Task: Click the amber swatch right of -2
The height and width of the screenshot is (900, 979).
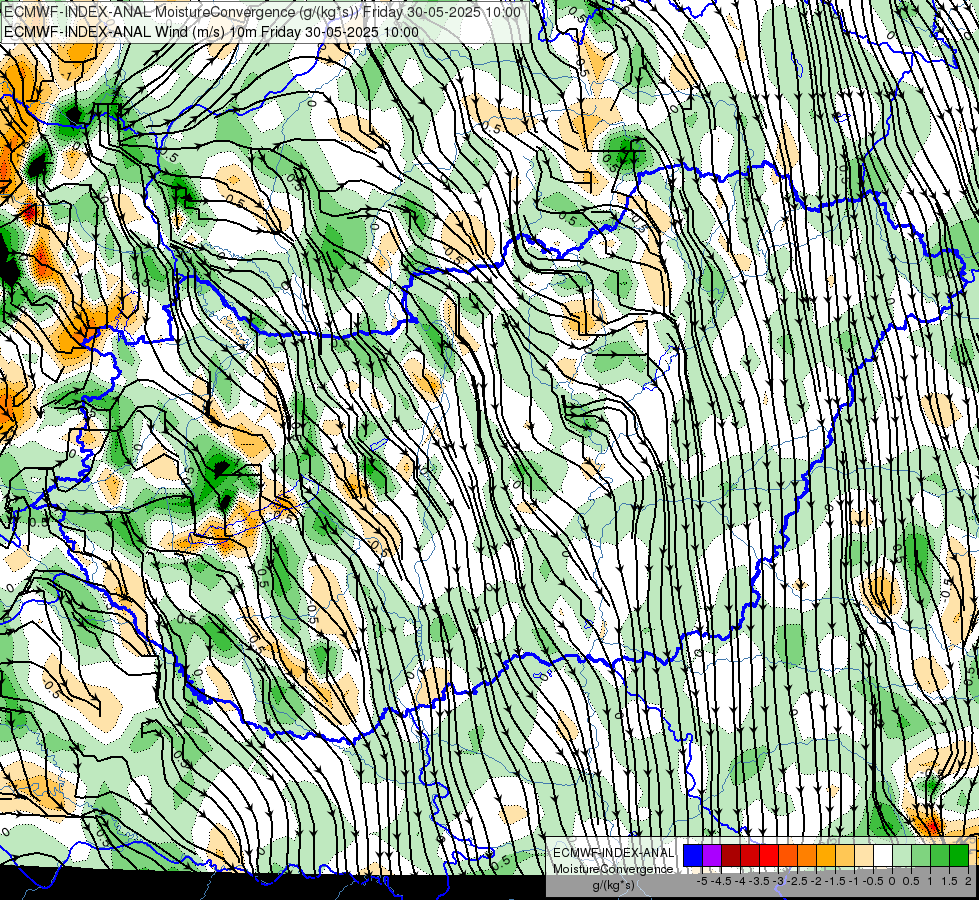Action: pyautogui.click(x=826, y=855)
